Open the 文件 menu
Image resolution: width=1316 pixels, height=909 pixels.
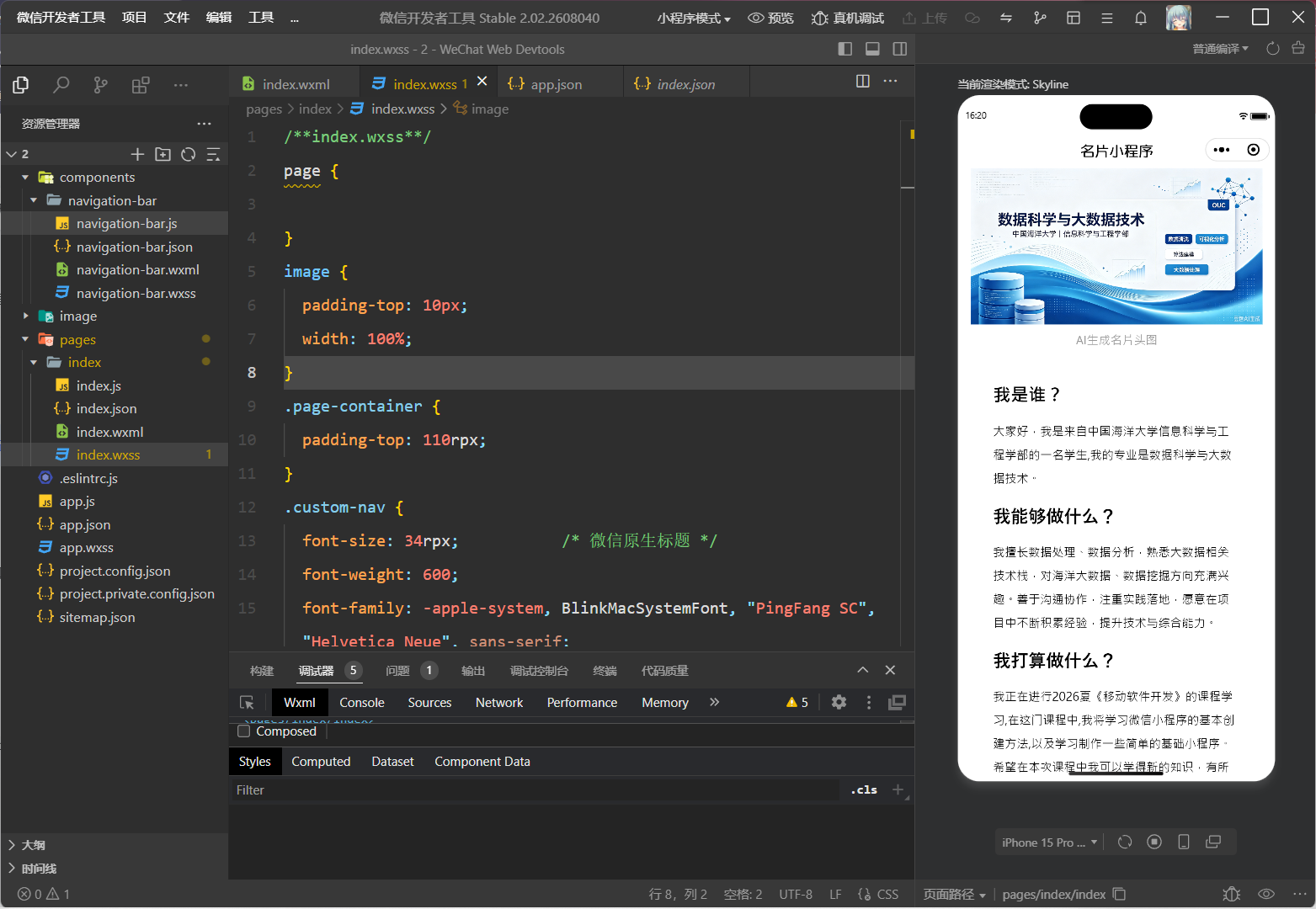[177, 18]
